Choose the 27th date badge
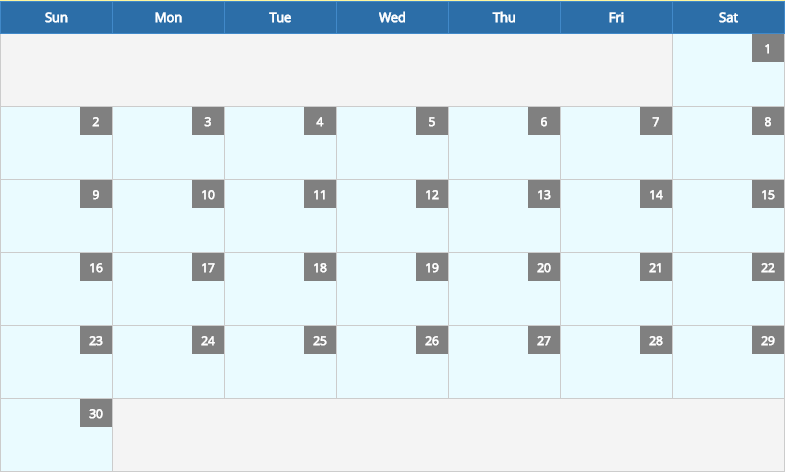 coord(544,341)
